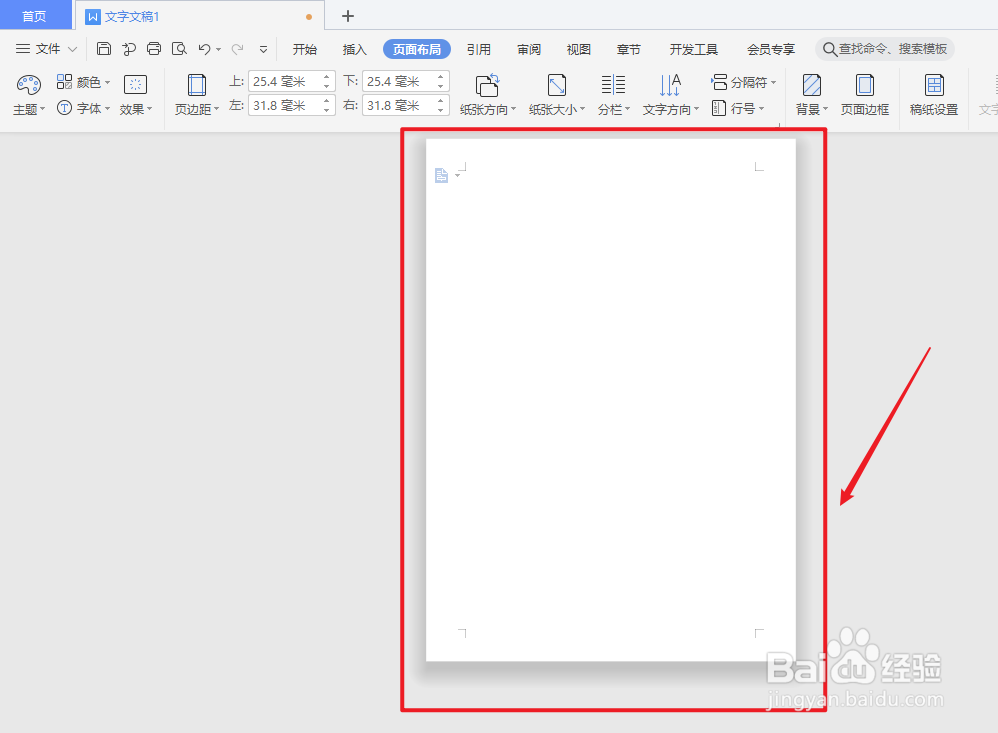The image size is (998, 733).
Task: Expand the quick access toolbar customize arrow
Action: tap(264, 49)
